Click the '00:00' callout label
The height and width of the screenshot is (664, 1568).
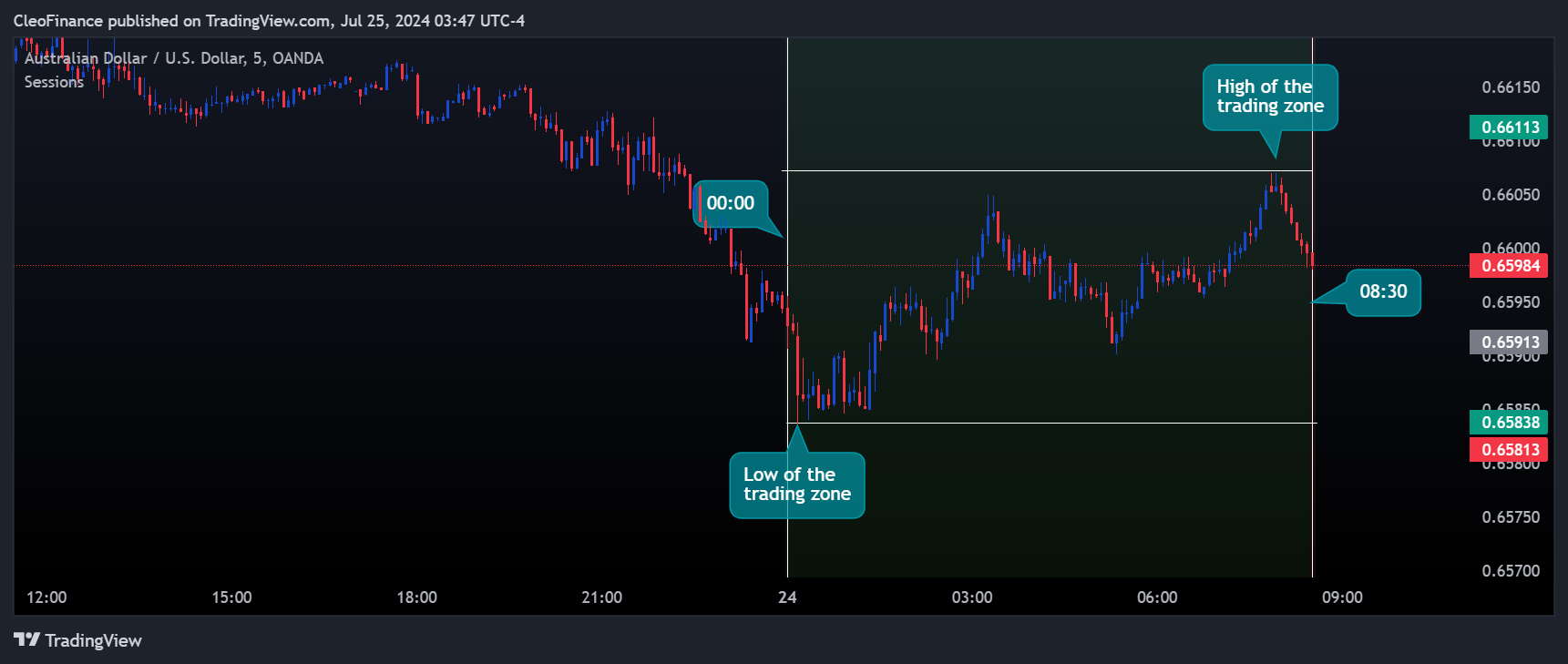(731, 203)
